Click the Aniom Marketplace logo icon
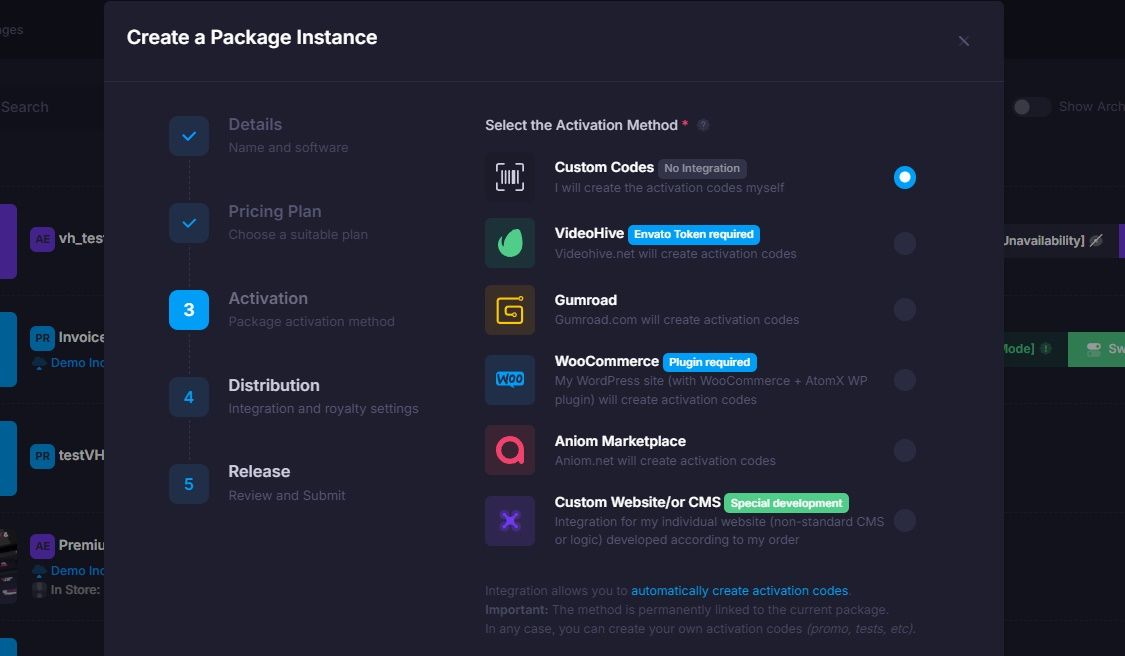The width and height of the screenshot is (1125, 656). click(x=510, y=450)
